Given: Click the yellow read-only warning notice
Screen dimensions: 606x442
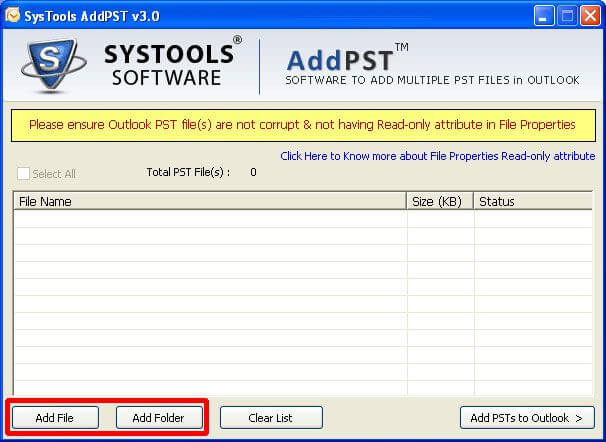Looking at the screenshot, I should (303, 125).
